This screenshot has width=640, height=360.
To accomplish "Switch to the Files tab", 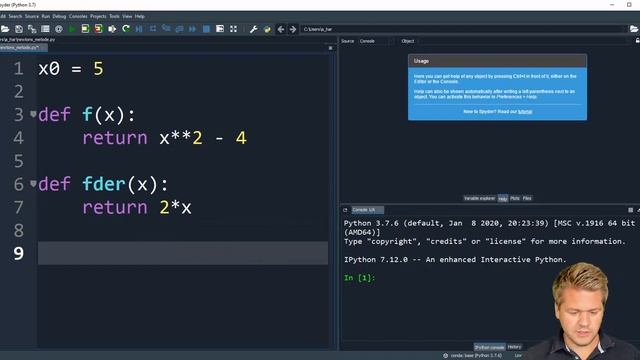I will [527, 198].
